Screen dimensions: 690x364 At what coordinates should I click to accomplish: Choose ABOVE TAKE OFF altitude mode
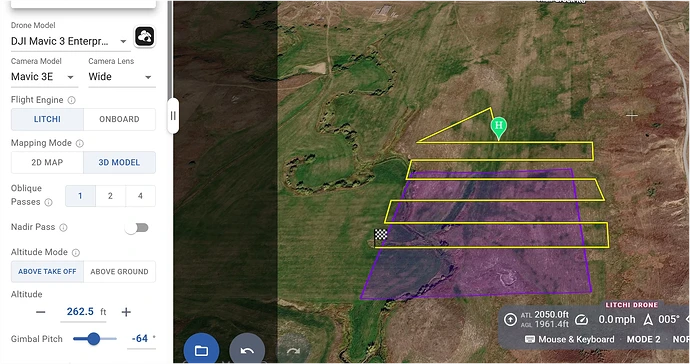47,272
